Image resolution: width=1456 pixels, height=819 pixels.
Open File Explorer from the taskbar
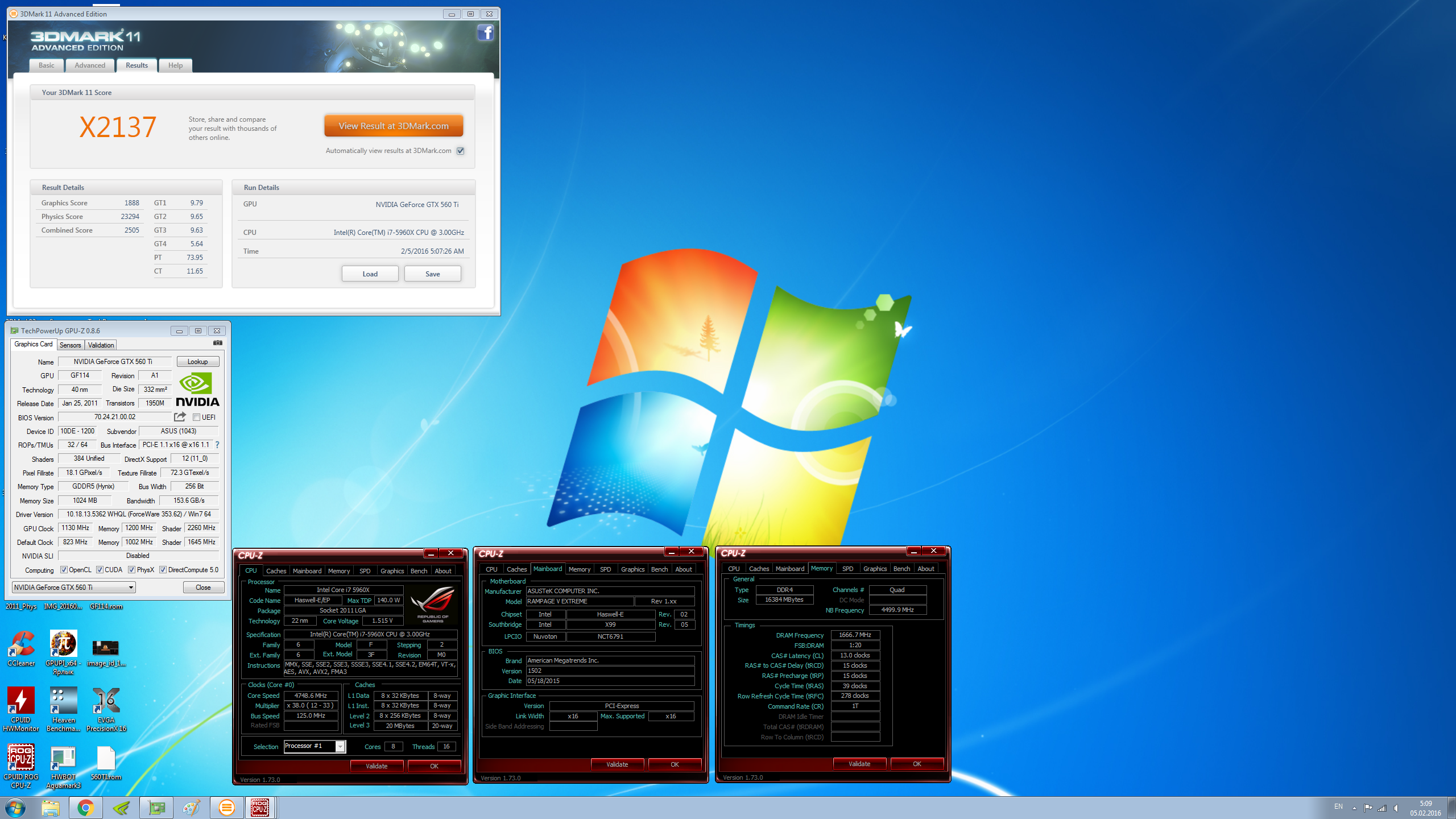50,808
